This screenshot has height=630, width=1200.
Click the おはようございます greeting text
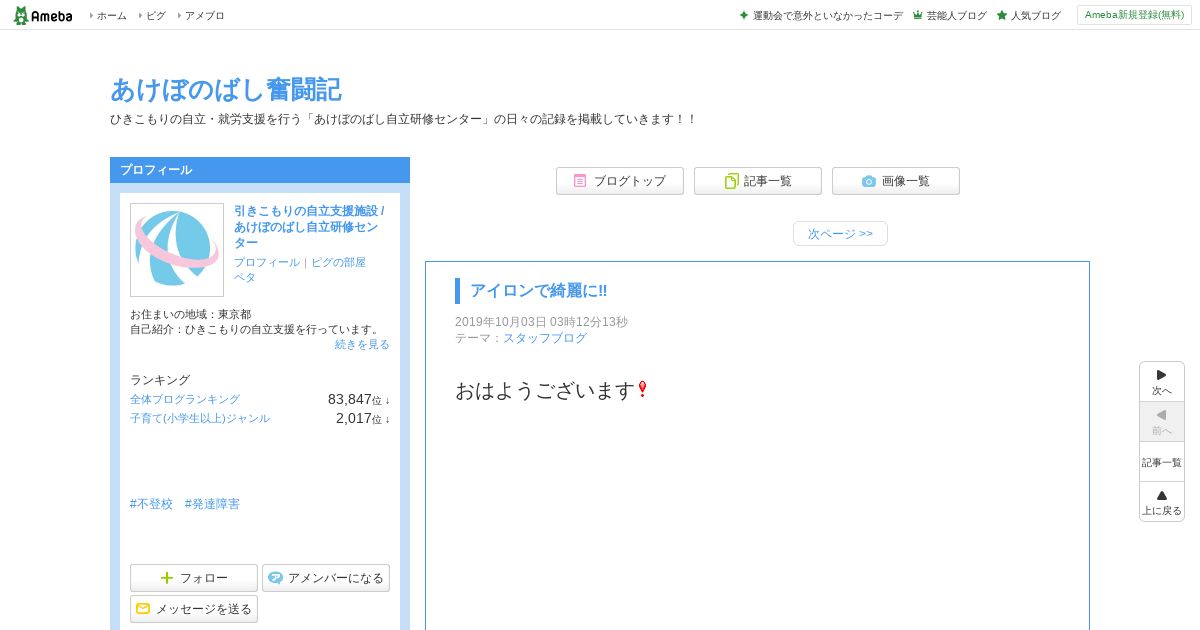click(546, 390)
